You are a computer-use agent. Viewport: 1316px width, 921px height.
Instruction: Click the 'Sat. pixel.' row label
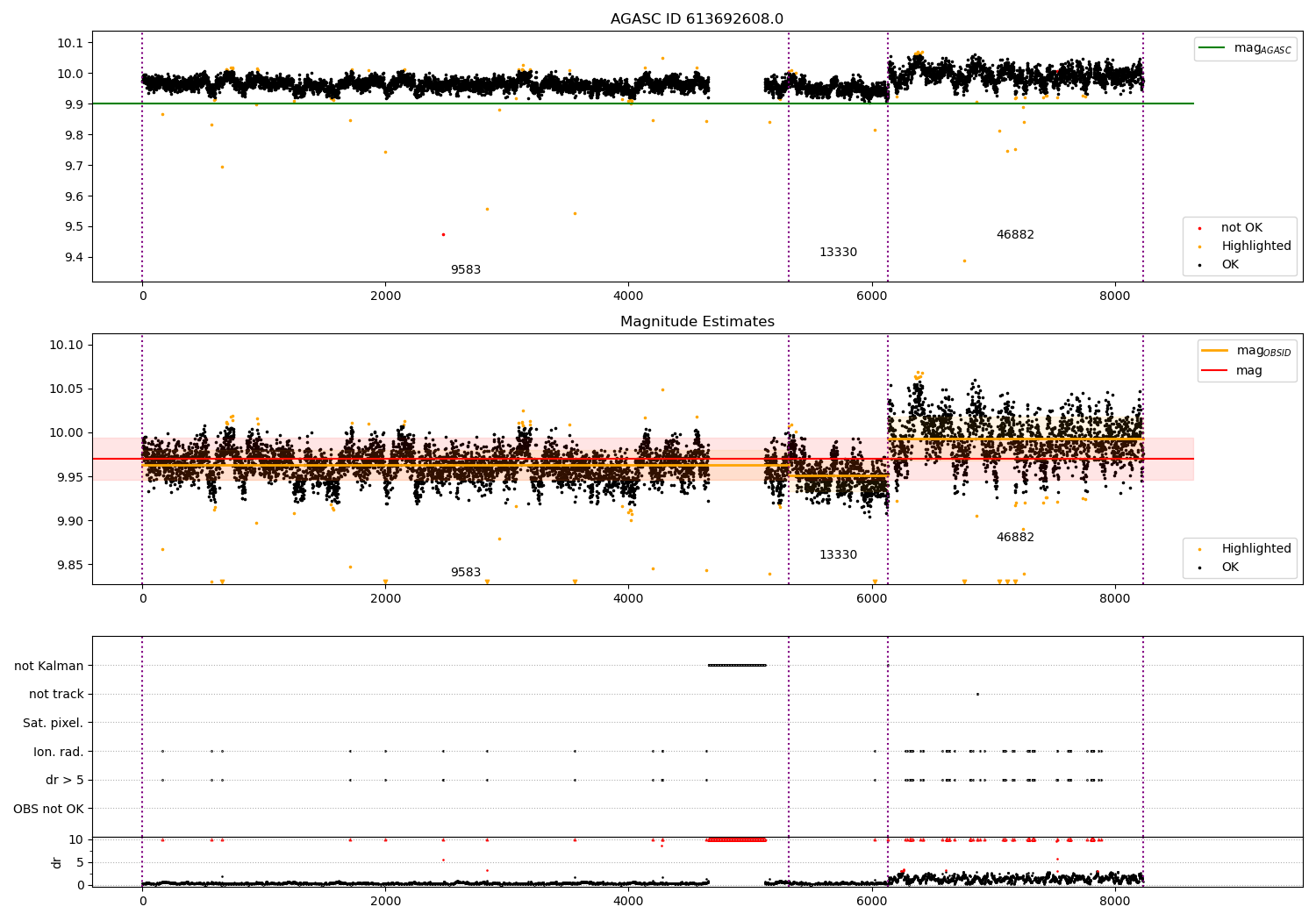53,724
